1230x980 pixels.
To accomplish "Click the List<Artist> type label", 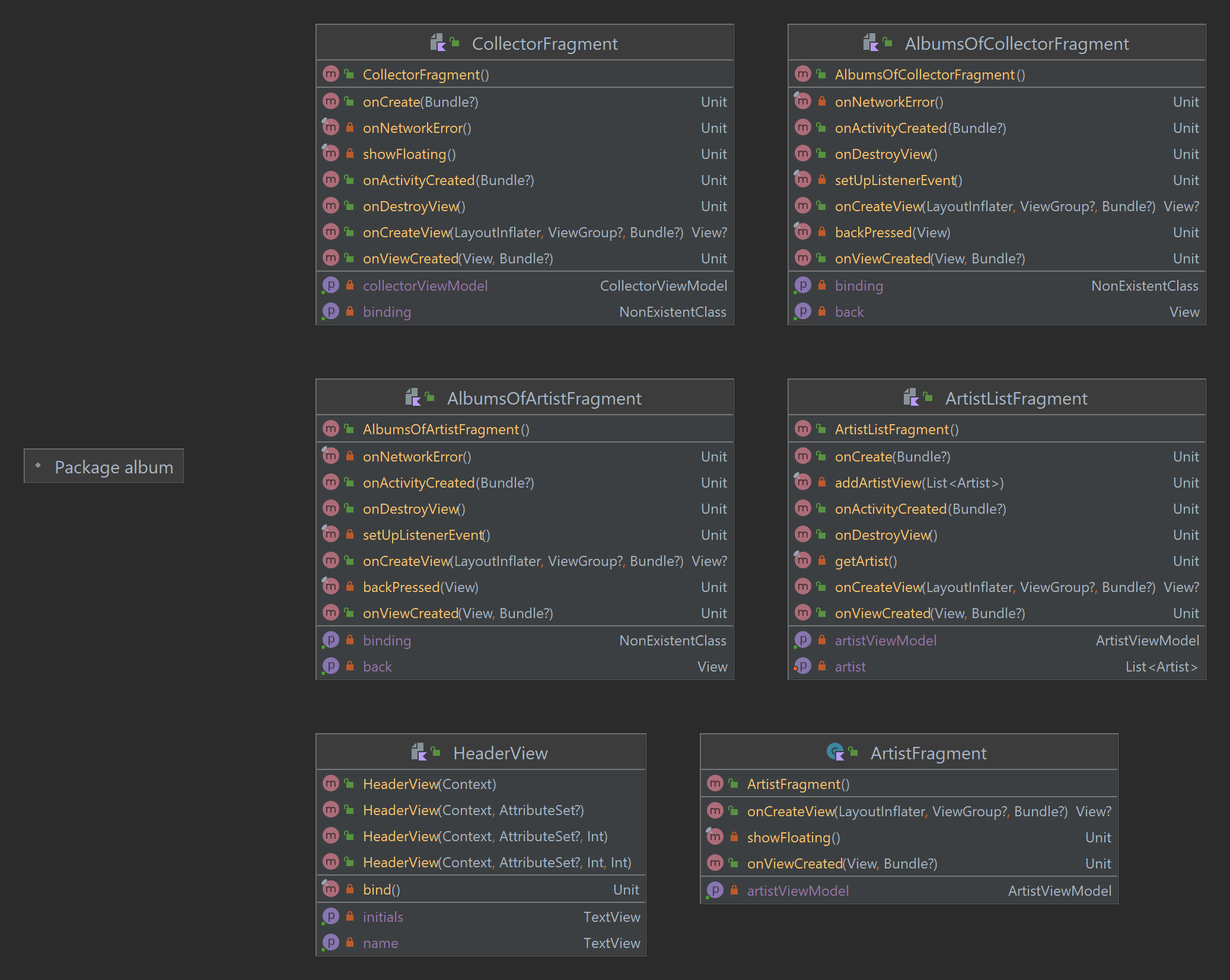I will click(1162, 666).
